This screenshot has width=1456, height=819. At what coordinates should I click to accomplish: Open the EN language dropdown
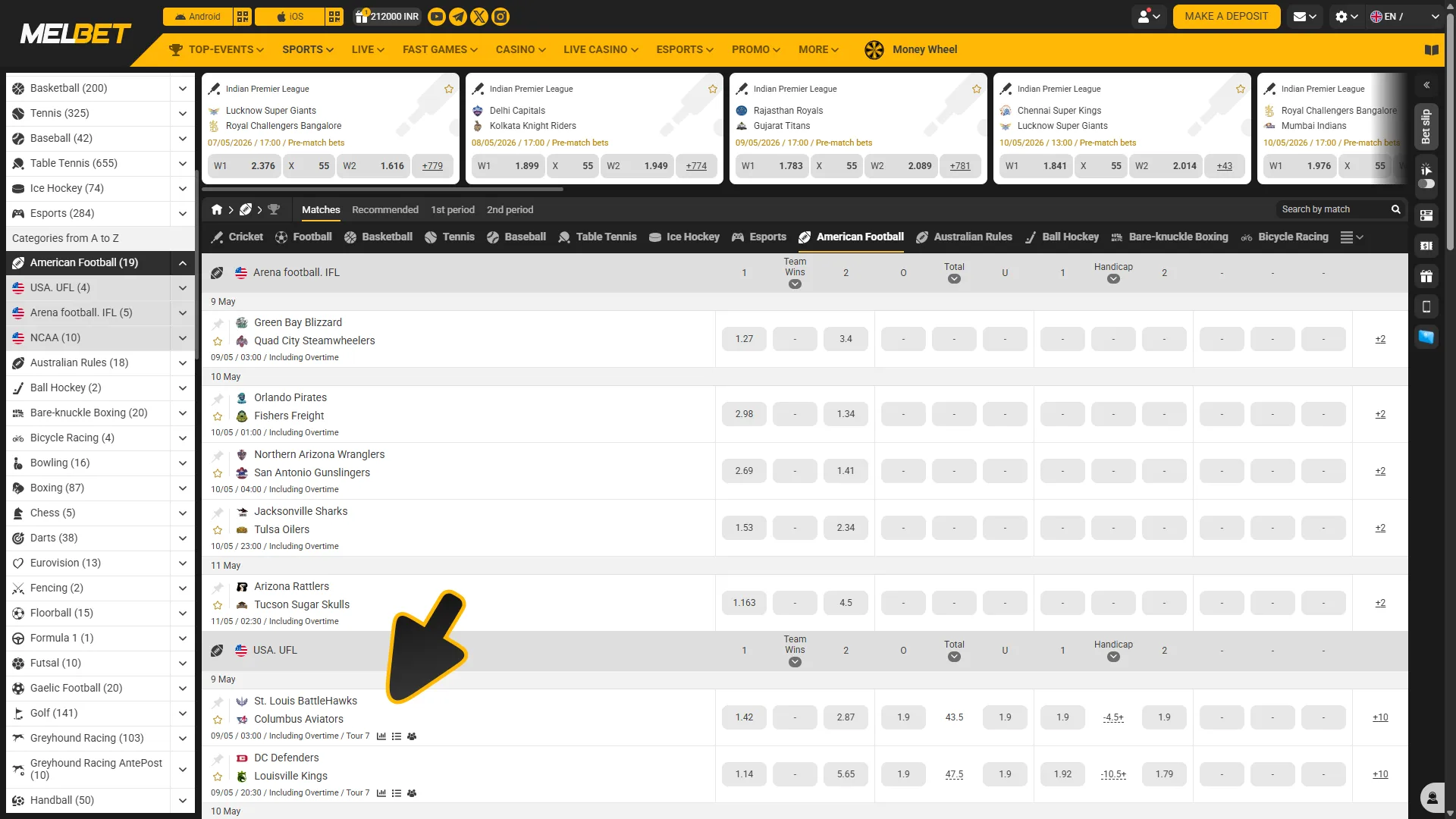[x=1404, y=17]
